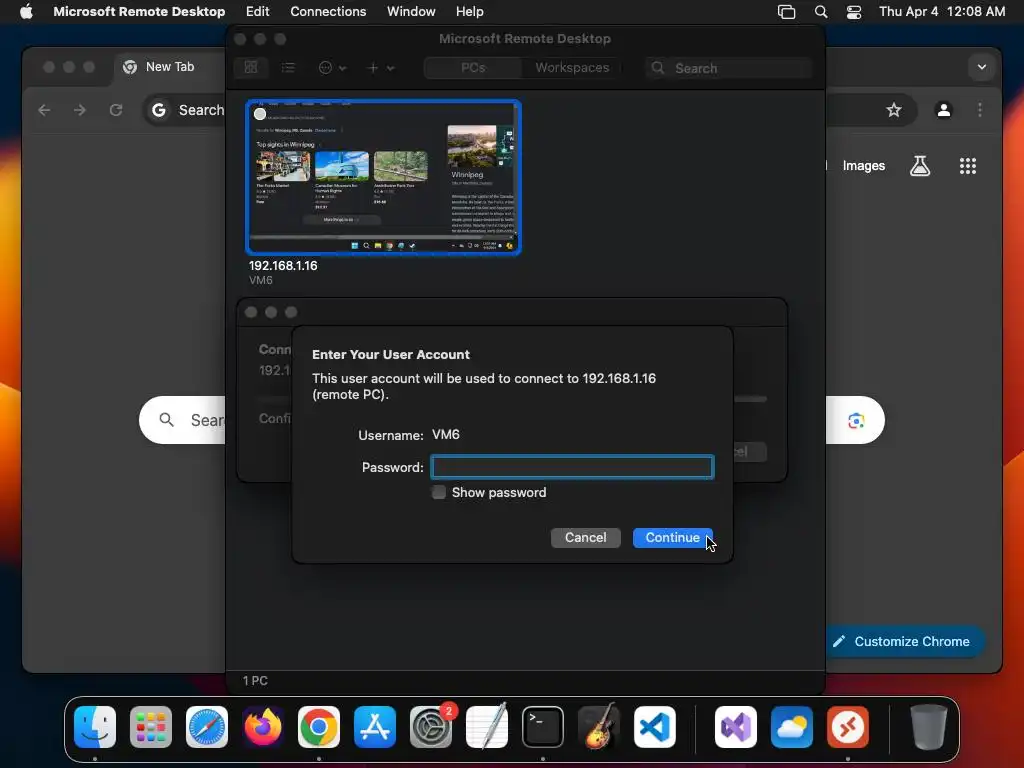Open Visual Studio Code from the Dock
Screen dimensions: 1024x768
654,727
